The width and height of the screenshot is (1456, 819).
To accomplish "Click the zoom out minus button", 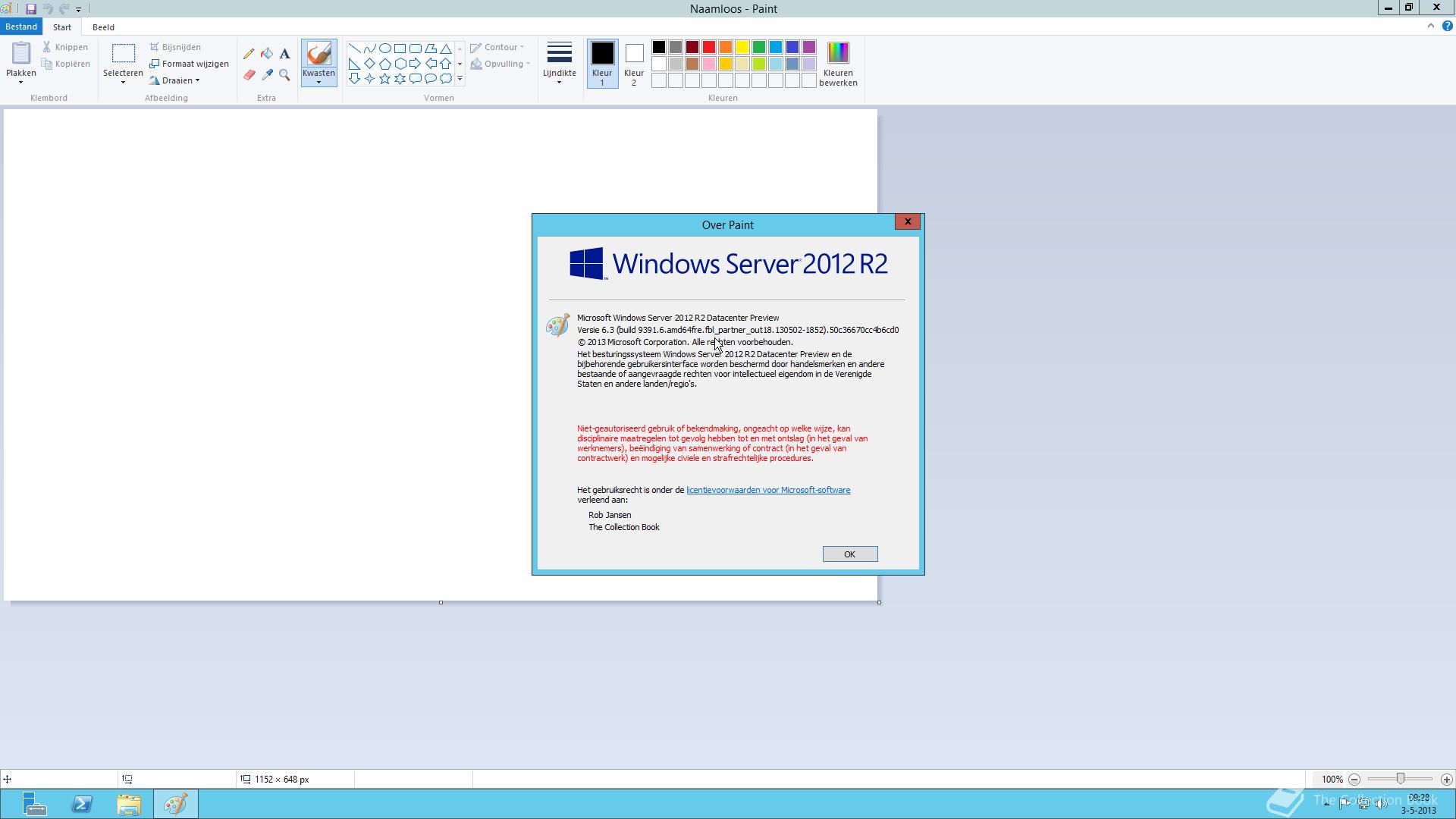I will 1354,780.
